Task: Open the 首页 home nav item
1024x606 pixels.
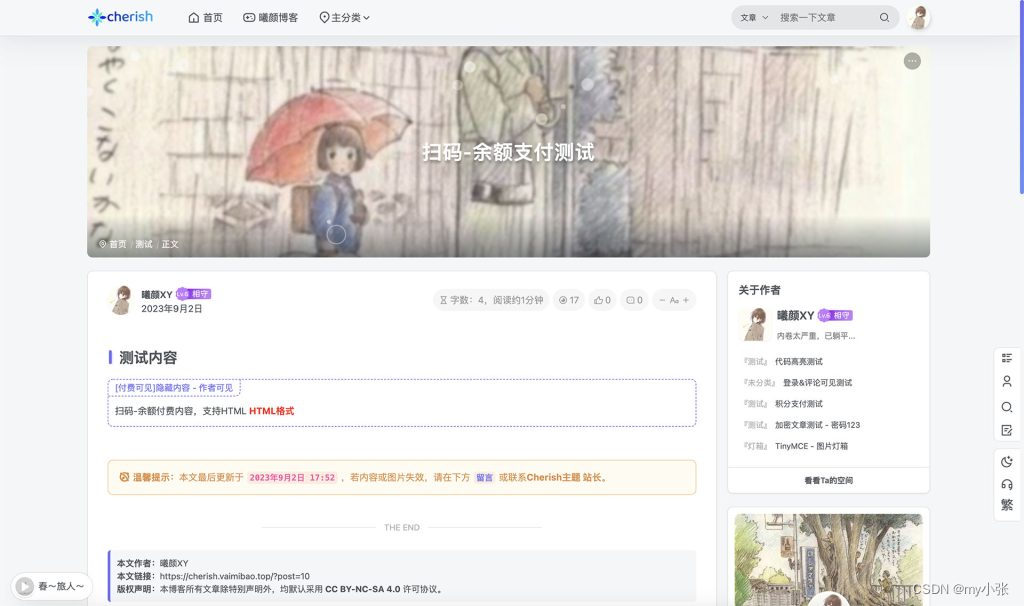Action: (205, 18)
